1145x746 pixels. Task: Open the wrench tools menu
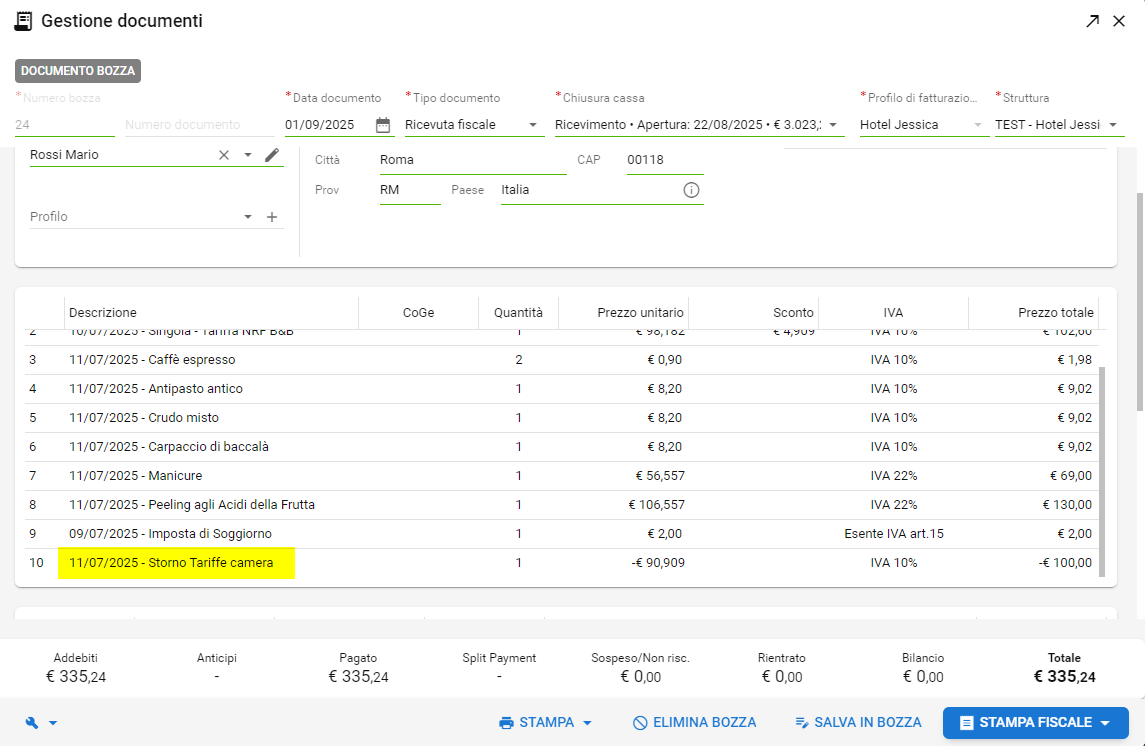click(41, 723)
